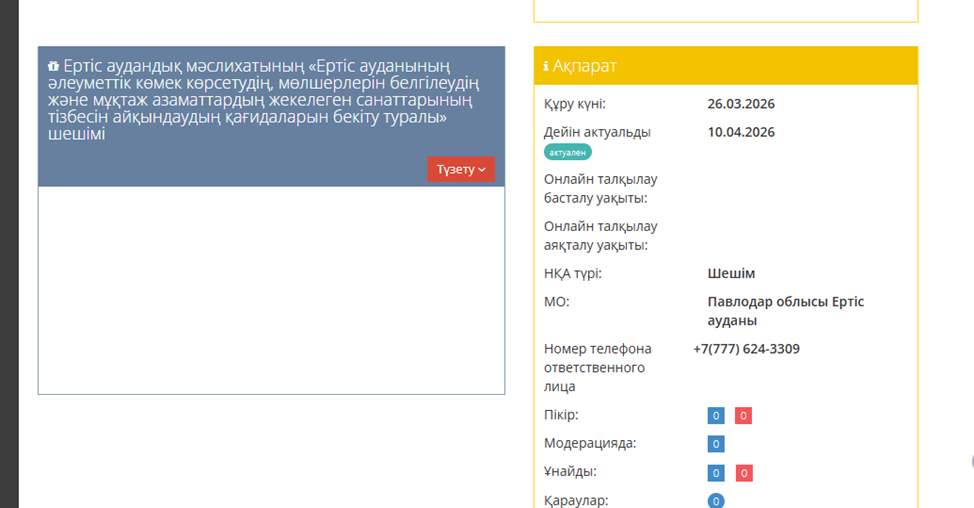Open the Түзету dropdown button

coord(461,170)
